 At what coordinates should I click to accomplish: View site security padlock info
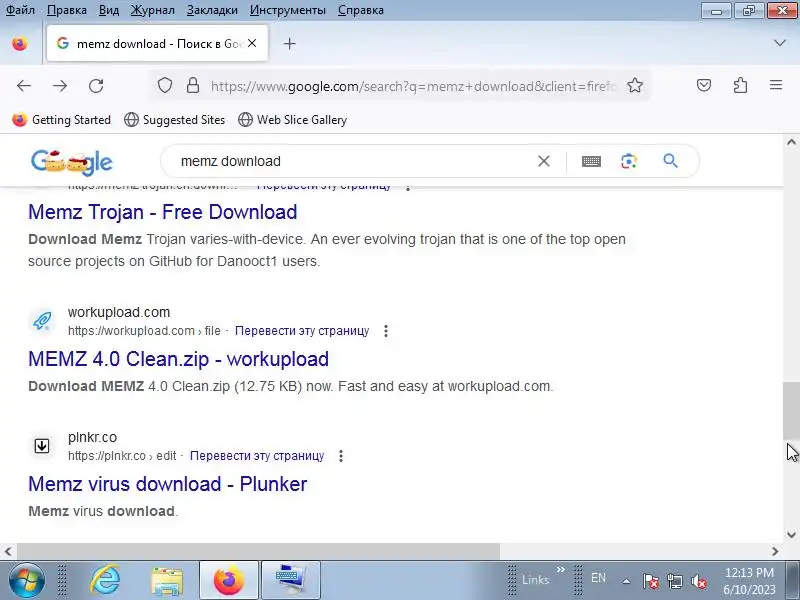193,85
